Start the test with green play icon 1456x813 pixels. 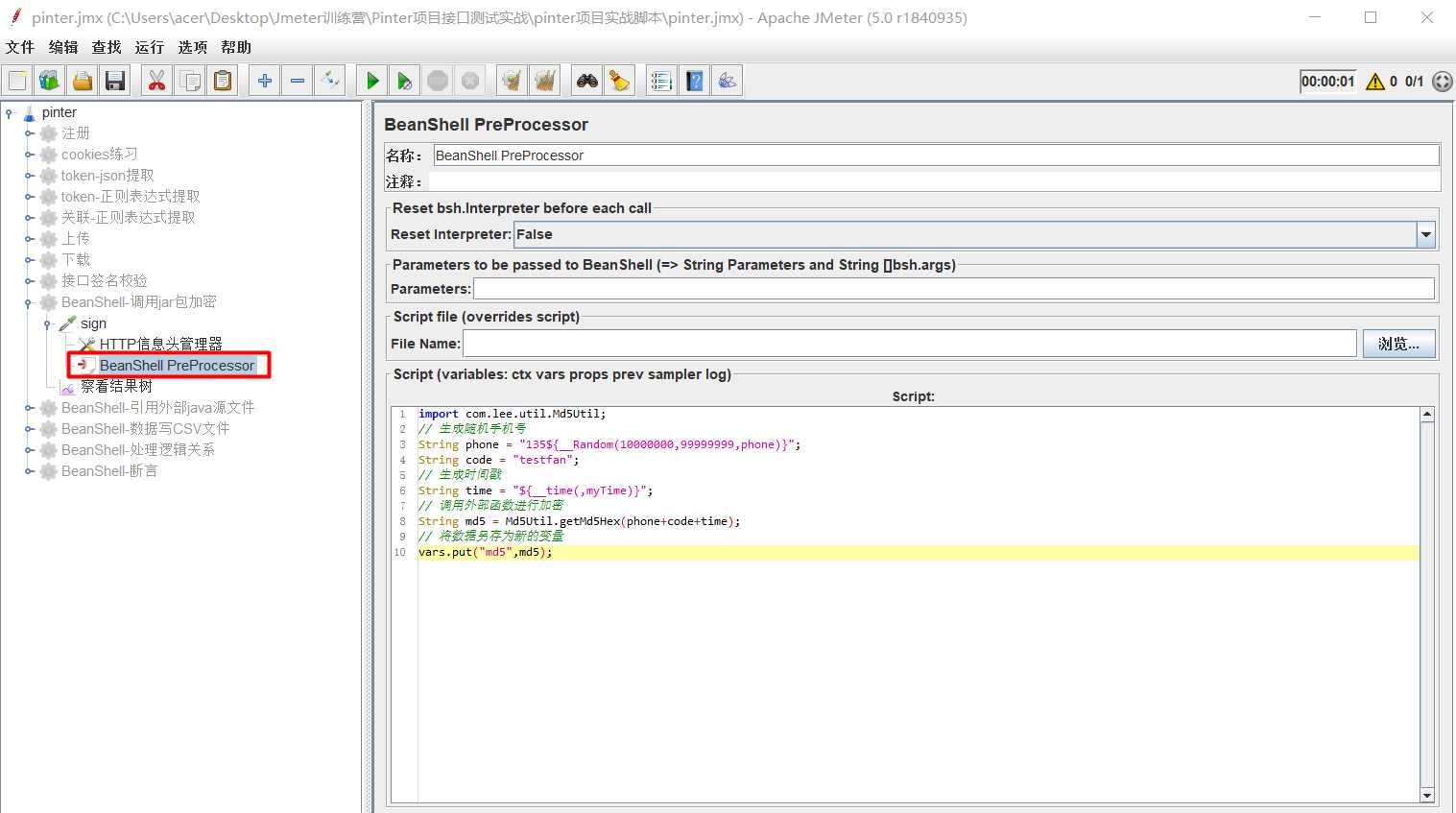pyautogui.click(x=372, y=81)
